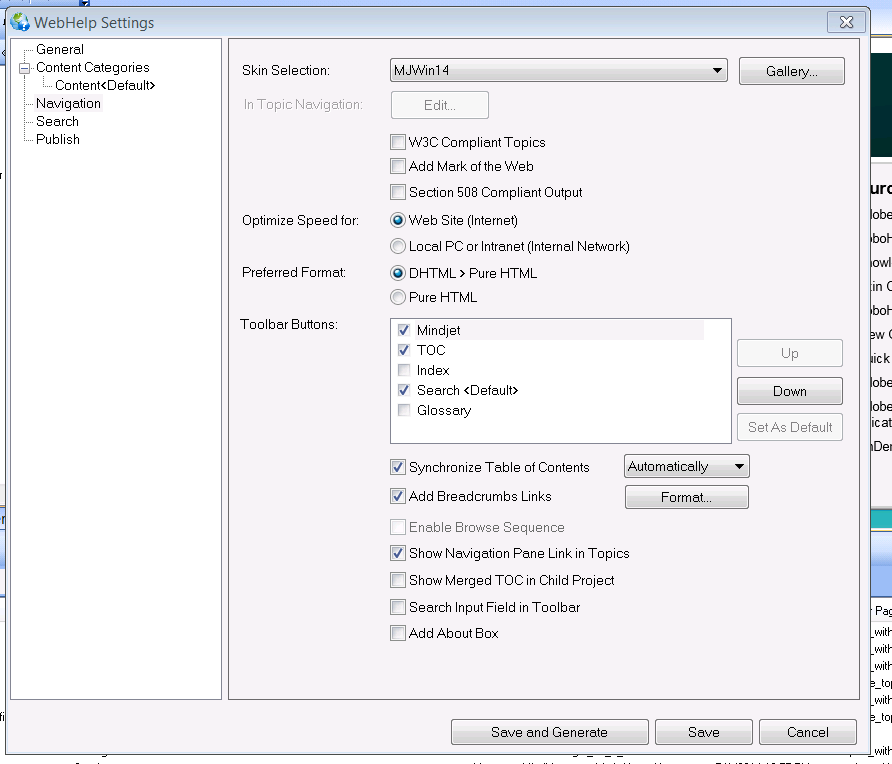This screenshot has width=892, height=764.
Task: Toggle Add Breadcrumbs Links checkbox
Action: (x=398, y=496)
